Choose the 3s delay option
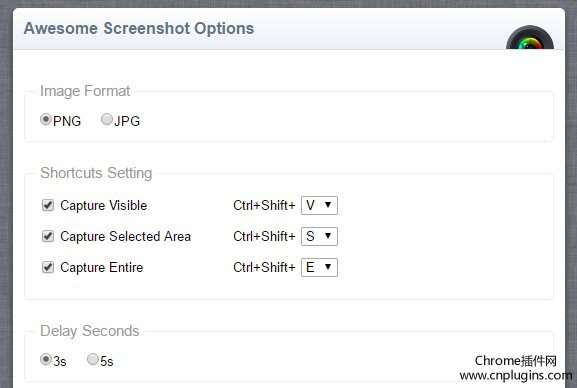Viewport: 577px width, 388px height. tap(46, 359)
